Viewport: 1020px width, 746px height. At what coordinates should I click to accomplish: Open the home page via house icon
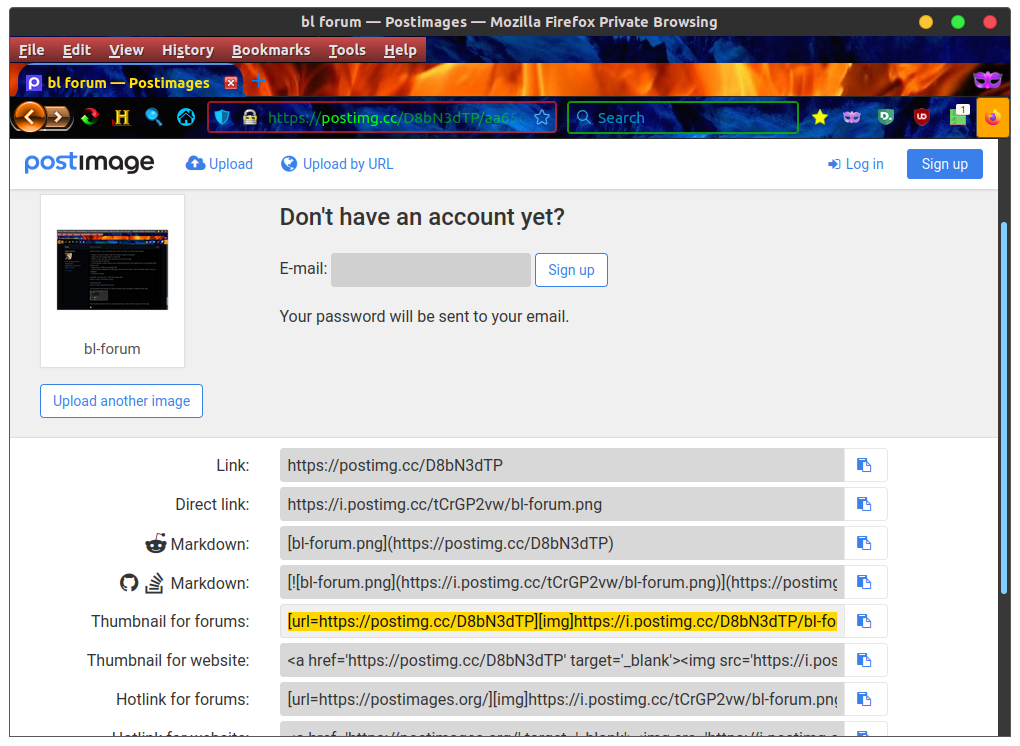(x=186, y=118)
